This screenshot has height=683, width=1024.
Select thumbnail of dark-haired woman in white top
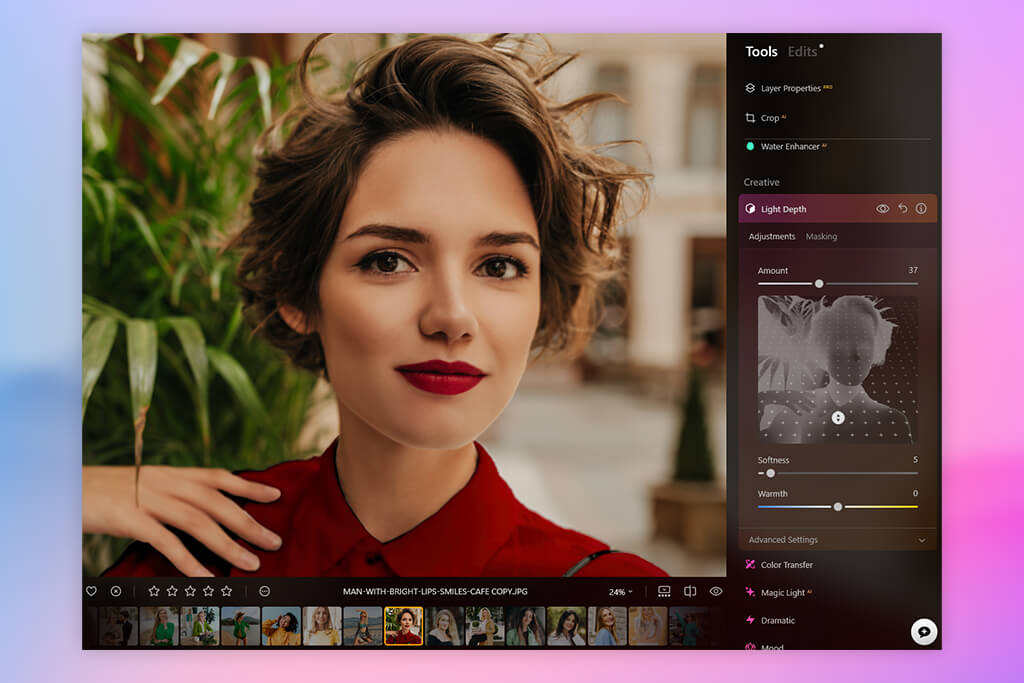coord(566,626)
